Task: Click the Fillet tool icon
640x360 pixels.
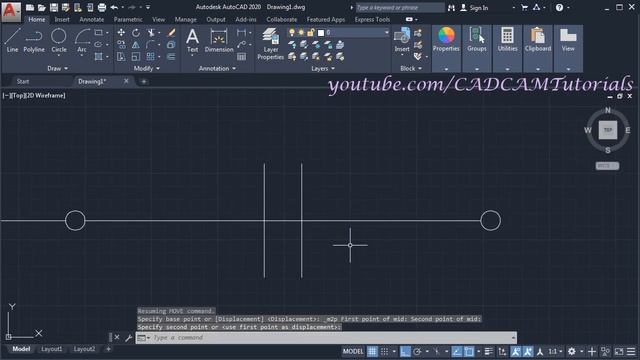Action: 151,44
